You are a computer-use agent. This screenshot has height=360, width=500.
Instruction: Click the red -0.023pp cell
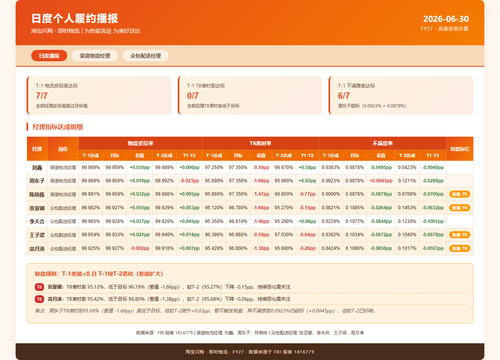click(x=189, y=181)
